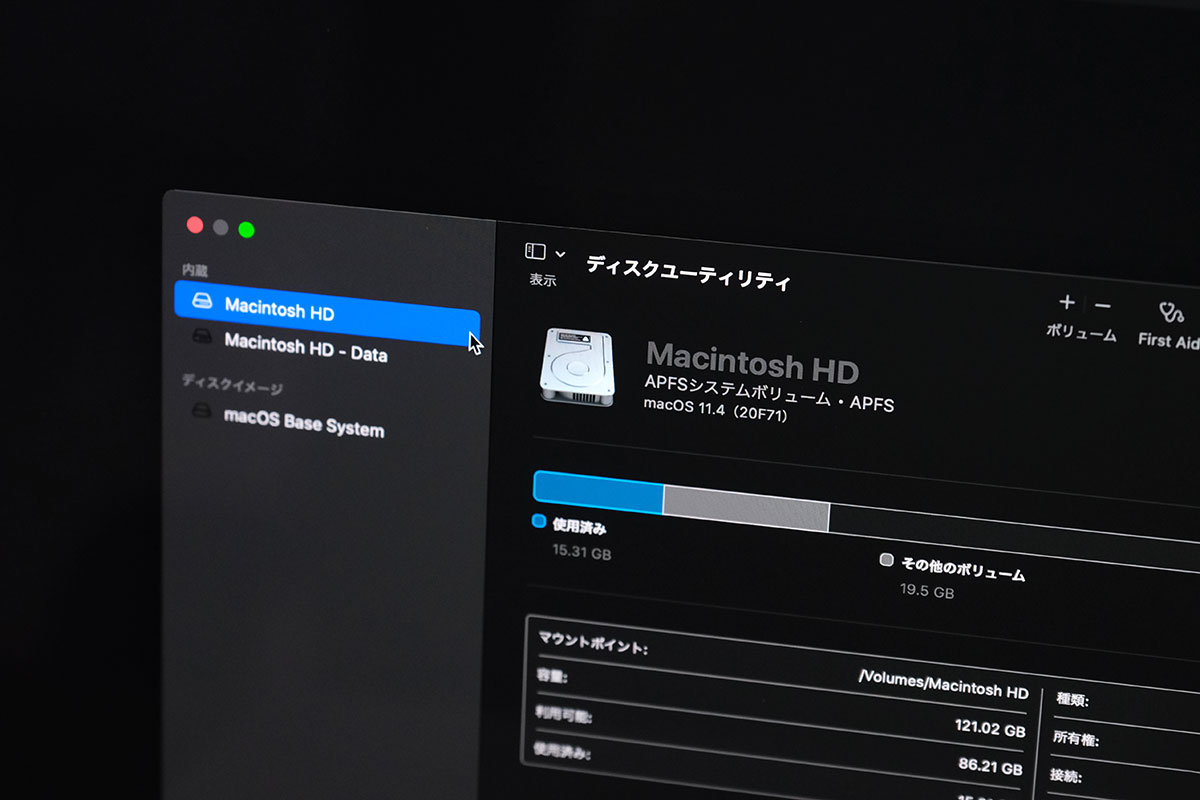Remove a volume with the minus icon
This screenshot has height=800, width=1200.
pyautogui.click(x=1102, y=305)
